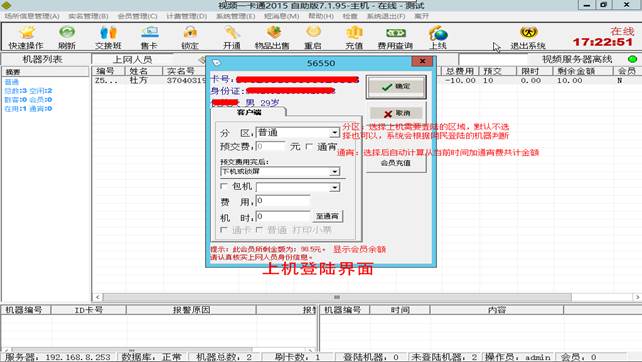Image resolution: width=642 pixels, height=362 pixels.
Task: Toggle the 通卡 checkbox
Action: pyautogui.click(x=224, y=230)
